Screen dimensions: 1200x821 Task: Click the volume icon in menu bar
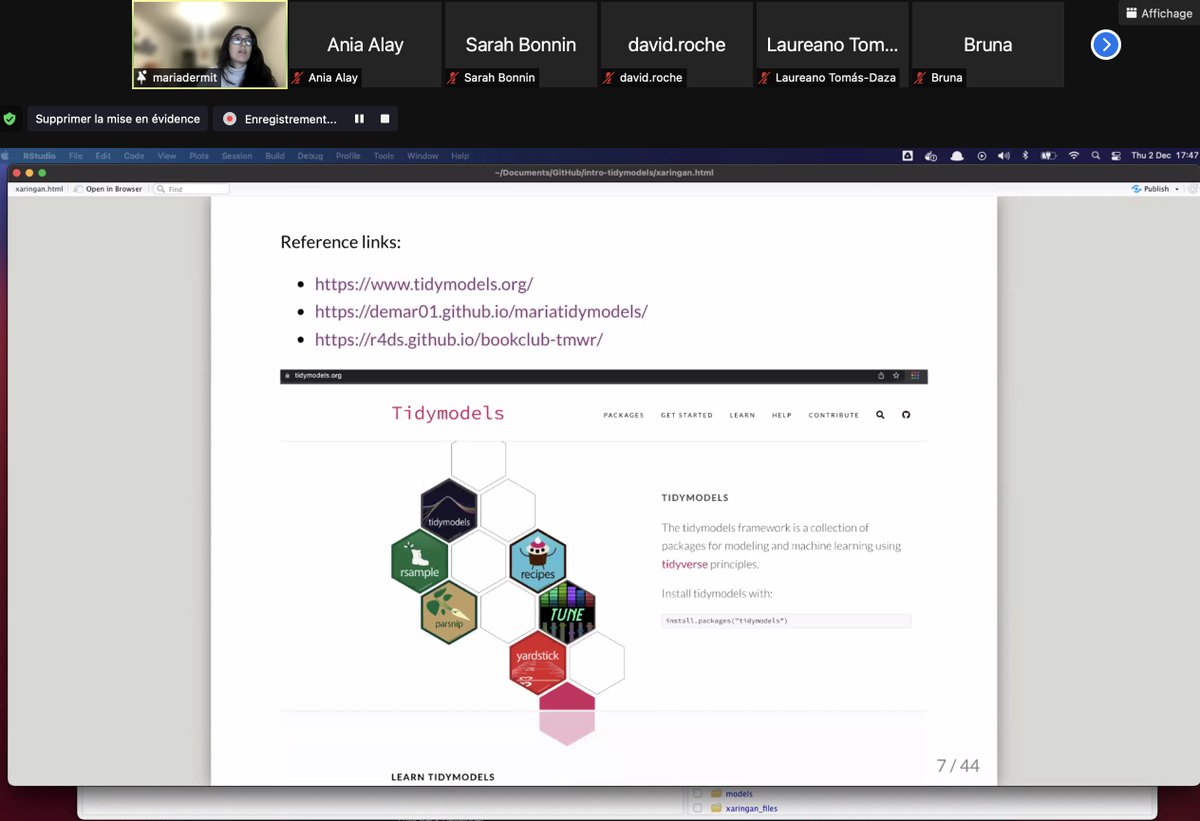(1003, 156)
